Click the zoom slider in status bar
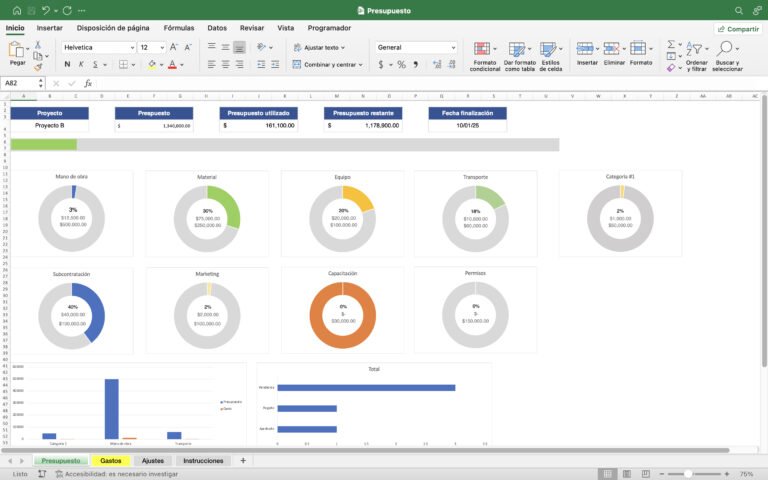 click(x=690, y=473)
